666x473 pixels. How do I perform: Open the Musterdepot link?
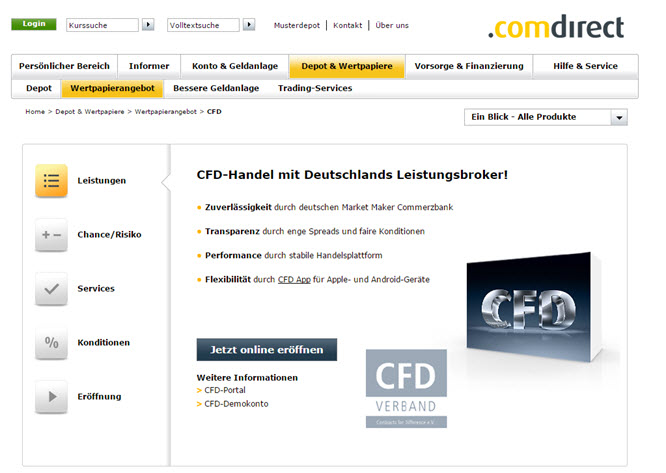[297, 25]
